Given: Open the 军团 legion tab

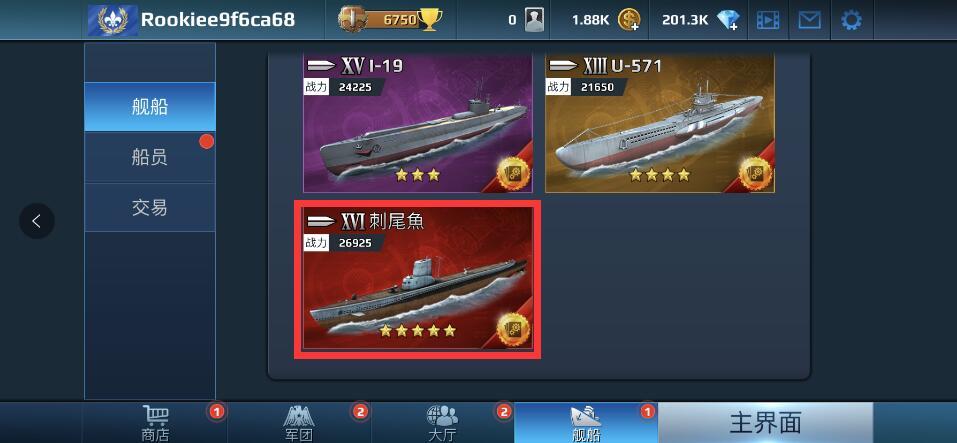Looking at the screenshot, I should [x=299, y=422].
